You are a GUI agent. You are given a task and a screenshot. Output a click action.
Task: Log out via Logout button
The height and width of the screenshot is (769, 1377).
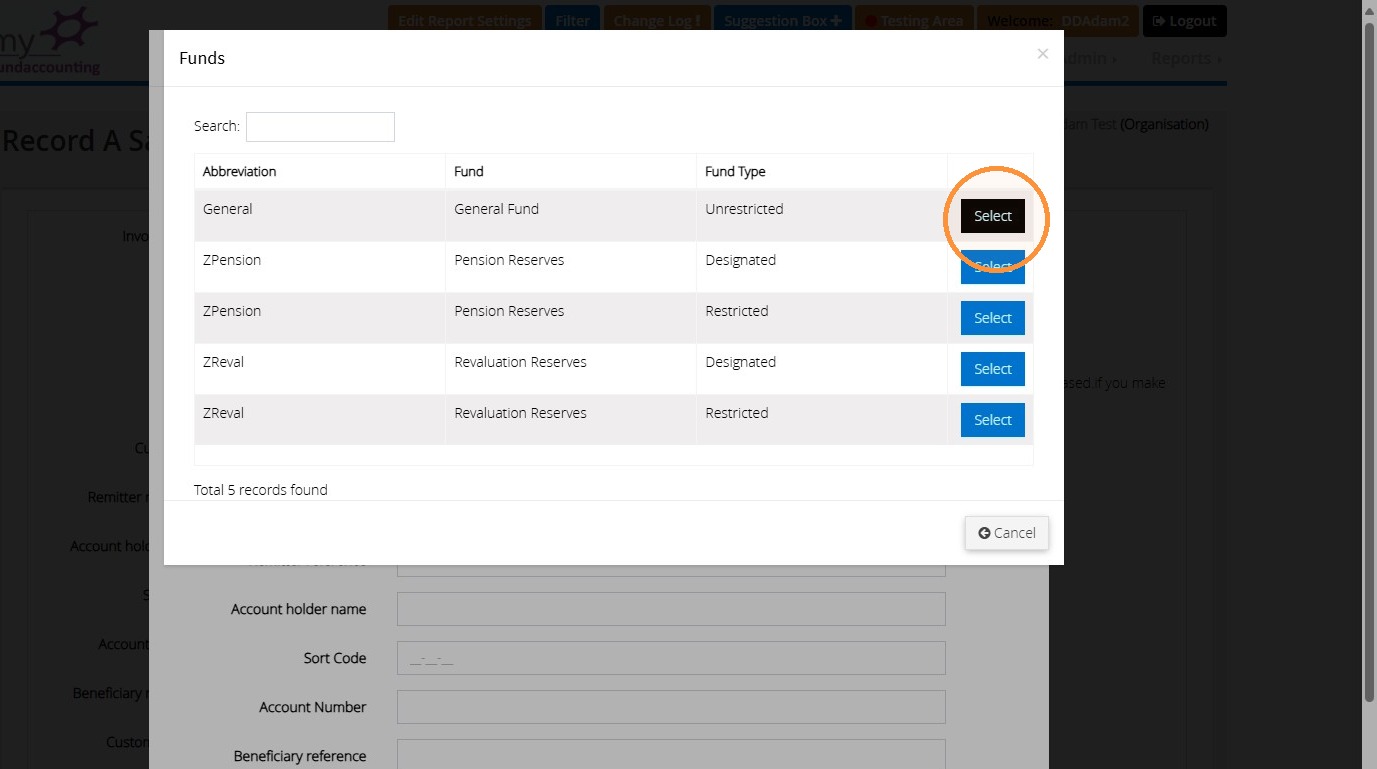point(1184,20)
